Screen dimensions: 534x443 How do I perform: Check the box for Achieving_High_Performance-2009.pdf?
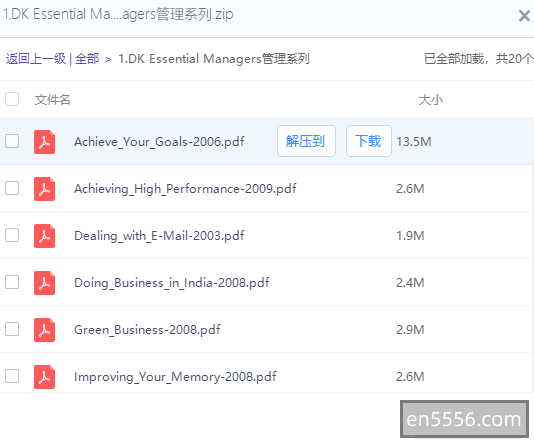pyautogui.click(x=12, y=188)
